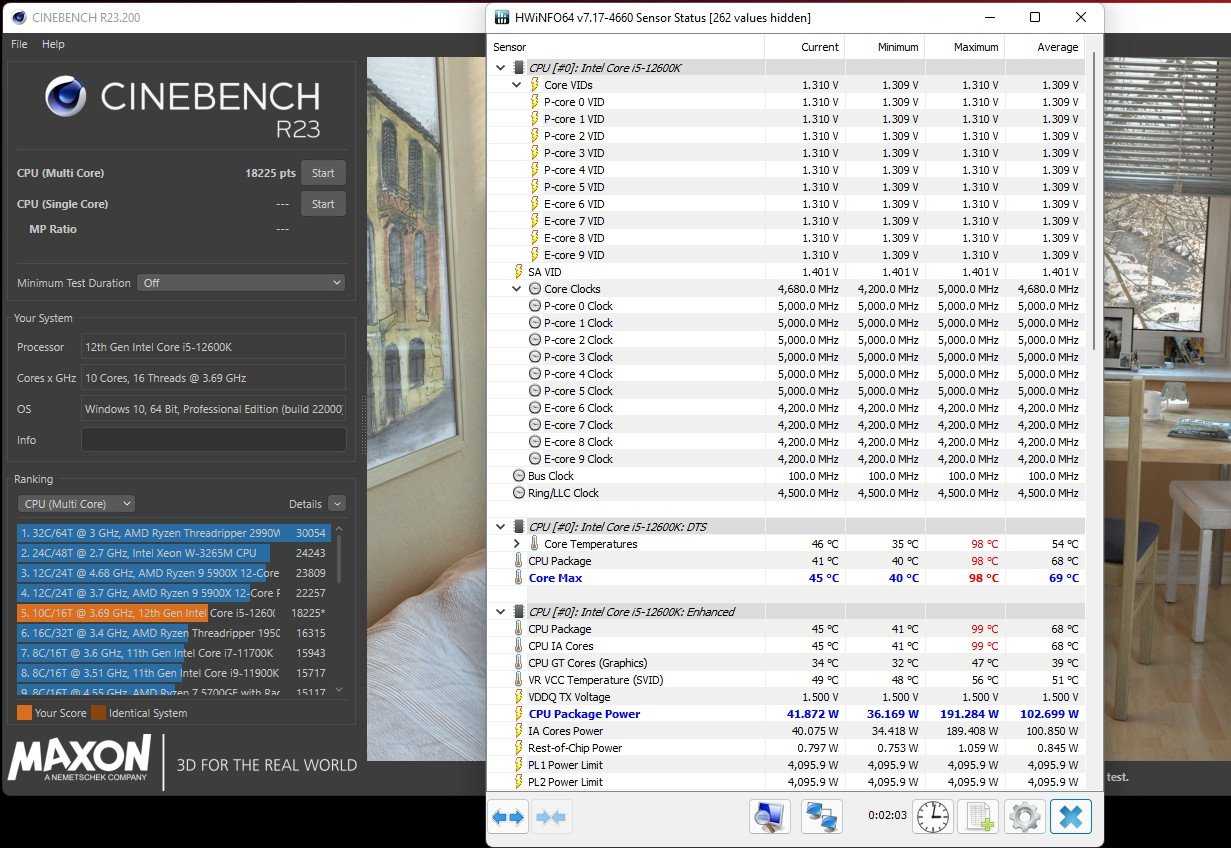The width and height of the screenshot is (1231, 848).
Task: Click the lightning icon beside CPU Package Power
Action: (518, 714)
